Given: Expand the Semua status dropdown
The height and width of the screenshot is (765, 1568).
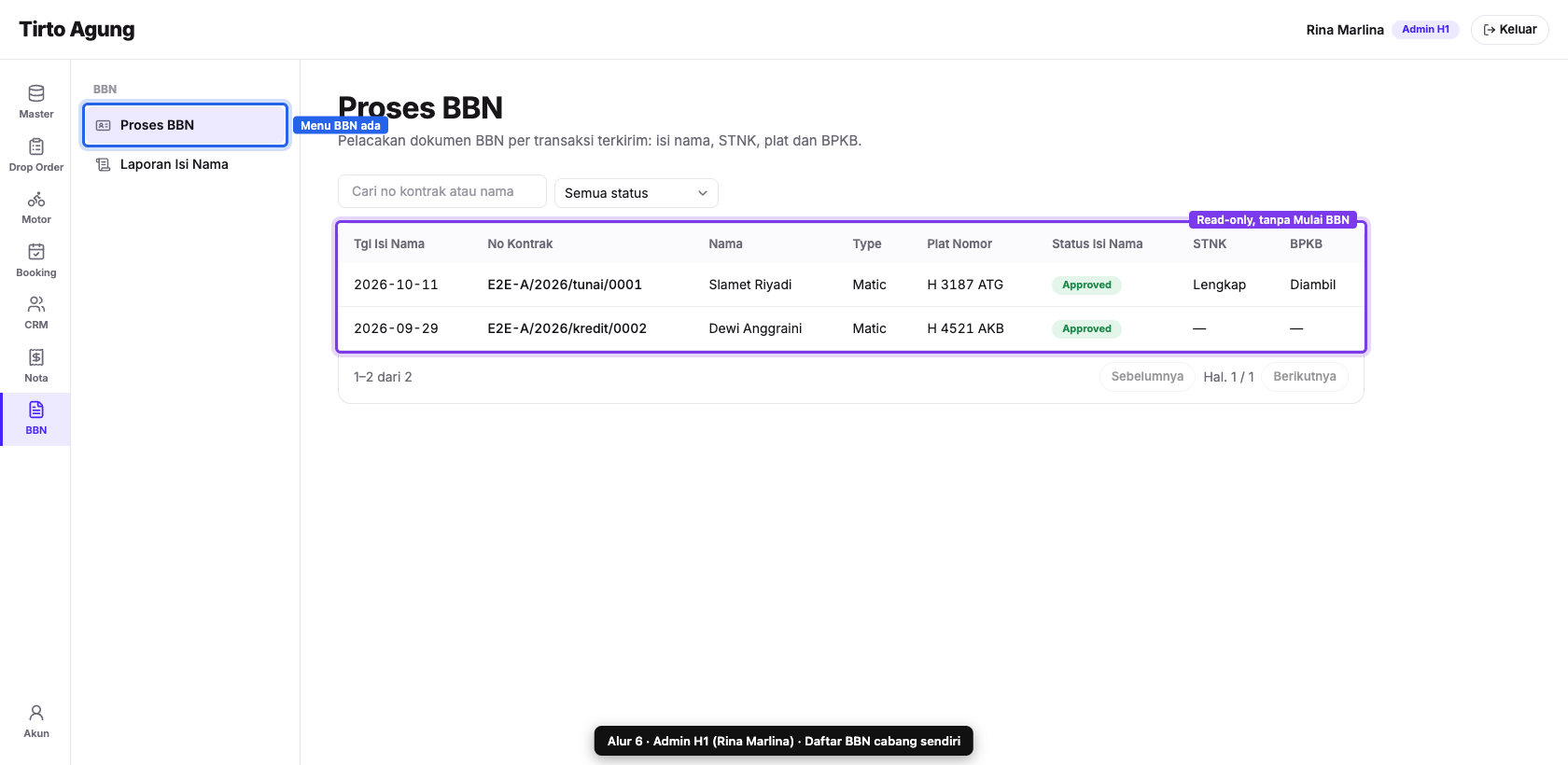Looking at the screenshot, I should pyautogui.click(x=637, y=193).
